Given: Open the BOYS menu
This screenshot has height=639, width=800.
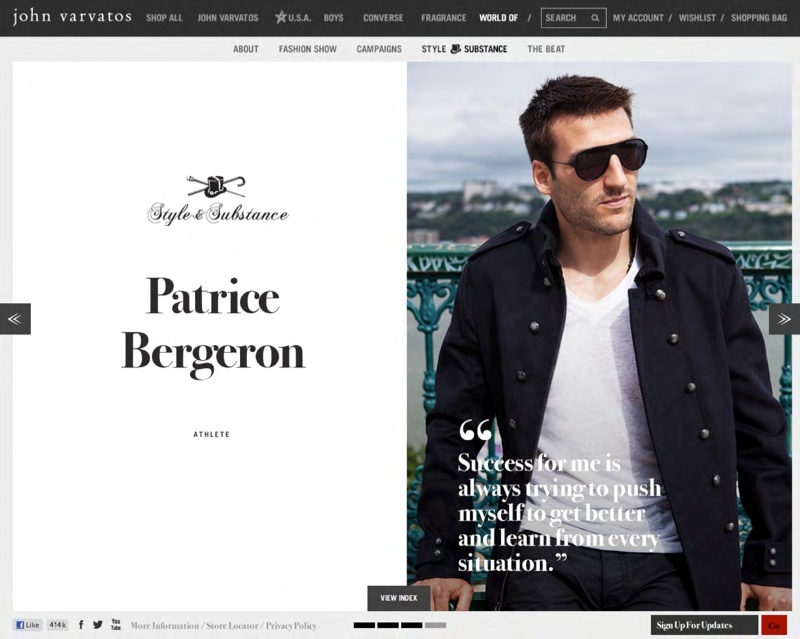Looking at the screenshot, I should coord(333,18).
